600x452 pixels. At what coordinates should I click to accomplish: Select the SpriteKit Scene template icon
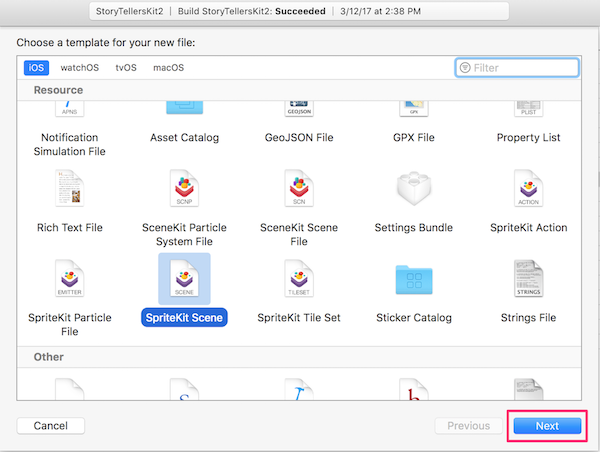(184, 279)
